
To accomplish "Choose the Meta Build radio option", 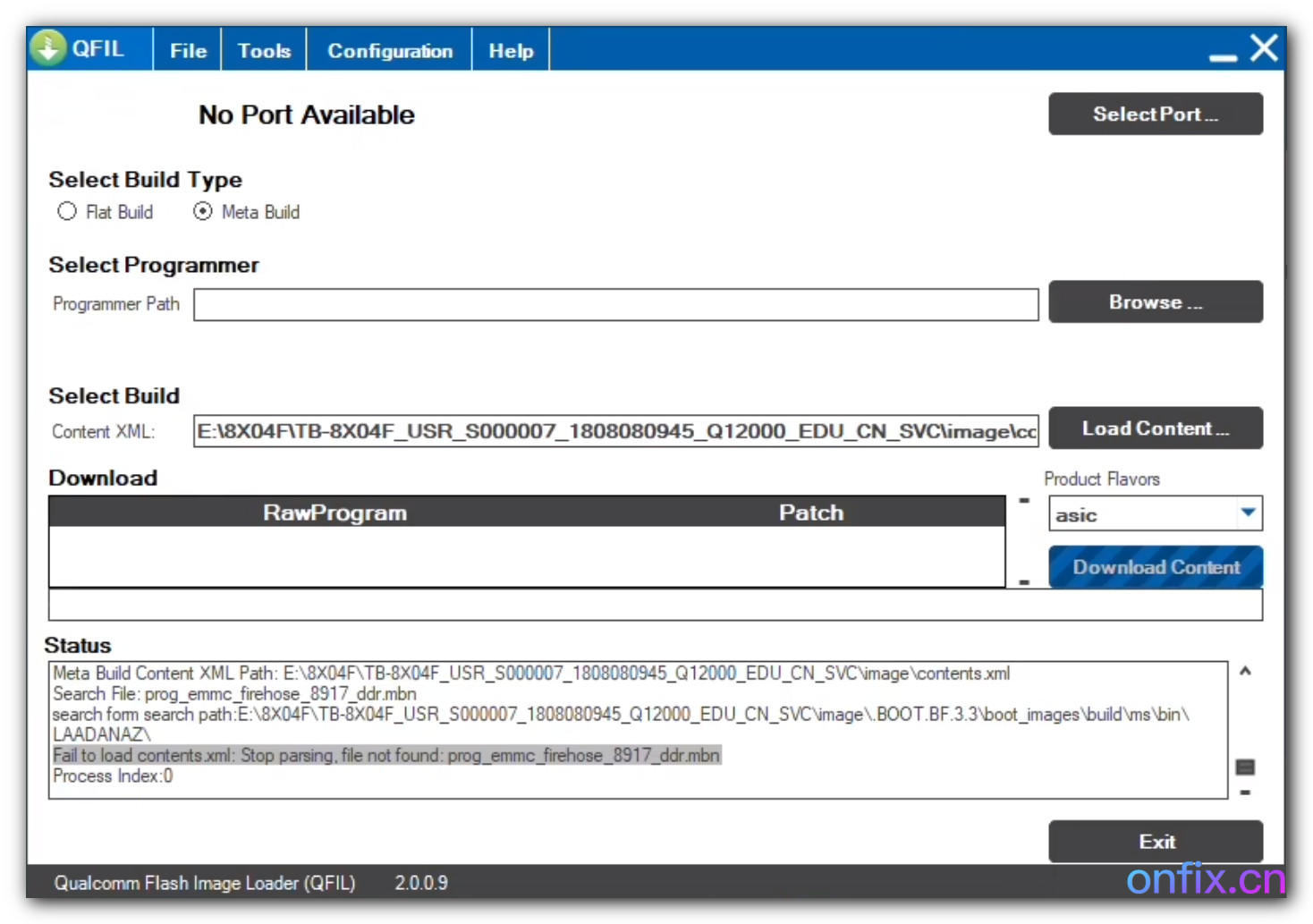I will [x=203, y=212].
